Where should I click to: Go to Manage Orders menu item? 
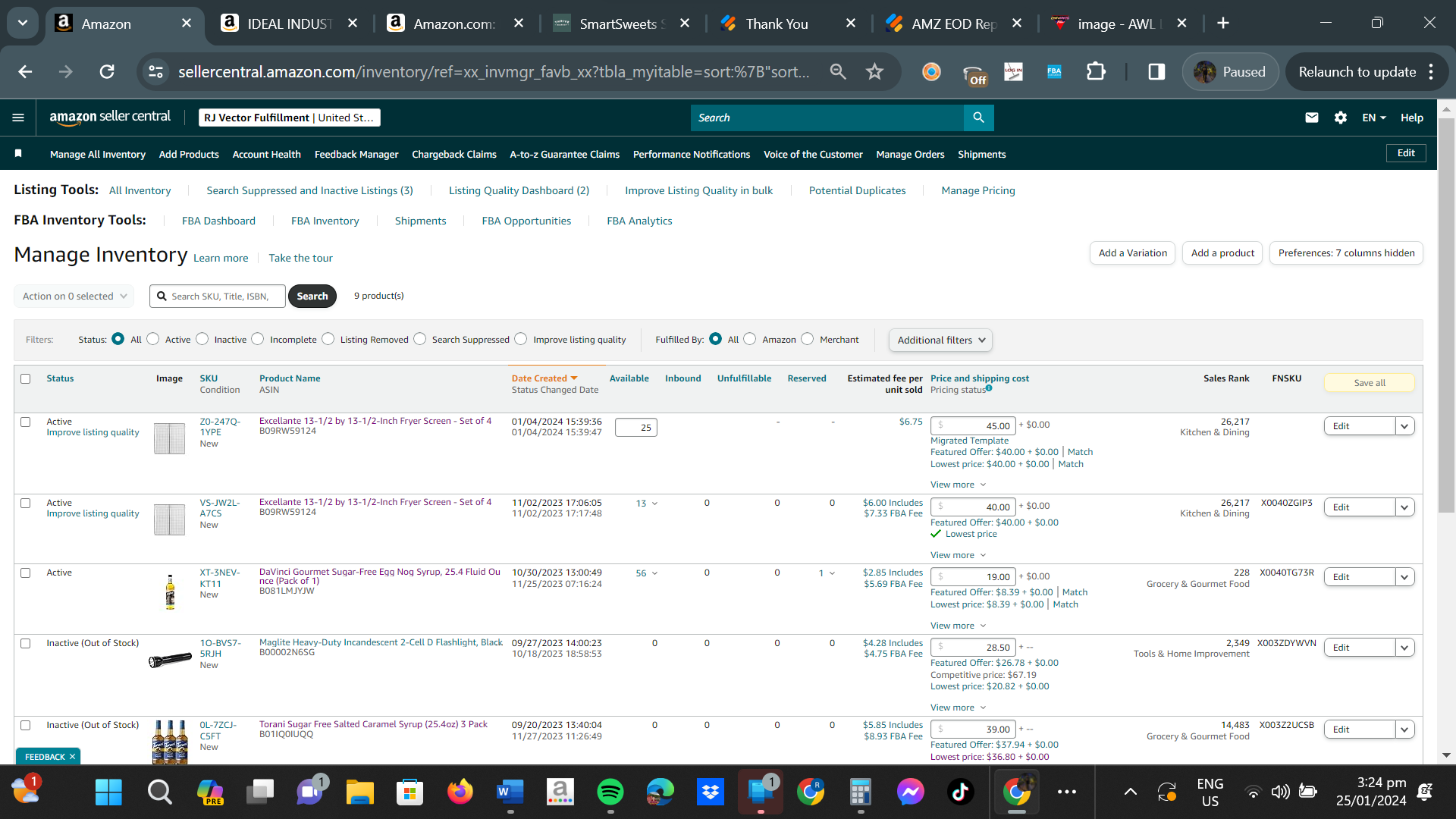(910, 154)
